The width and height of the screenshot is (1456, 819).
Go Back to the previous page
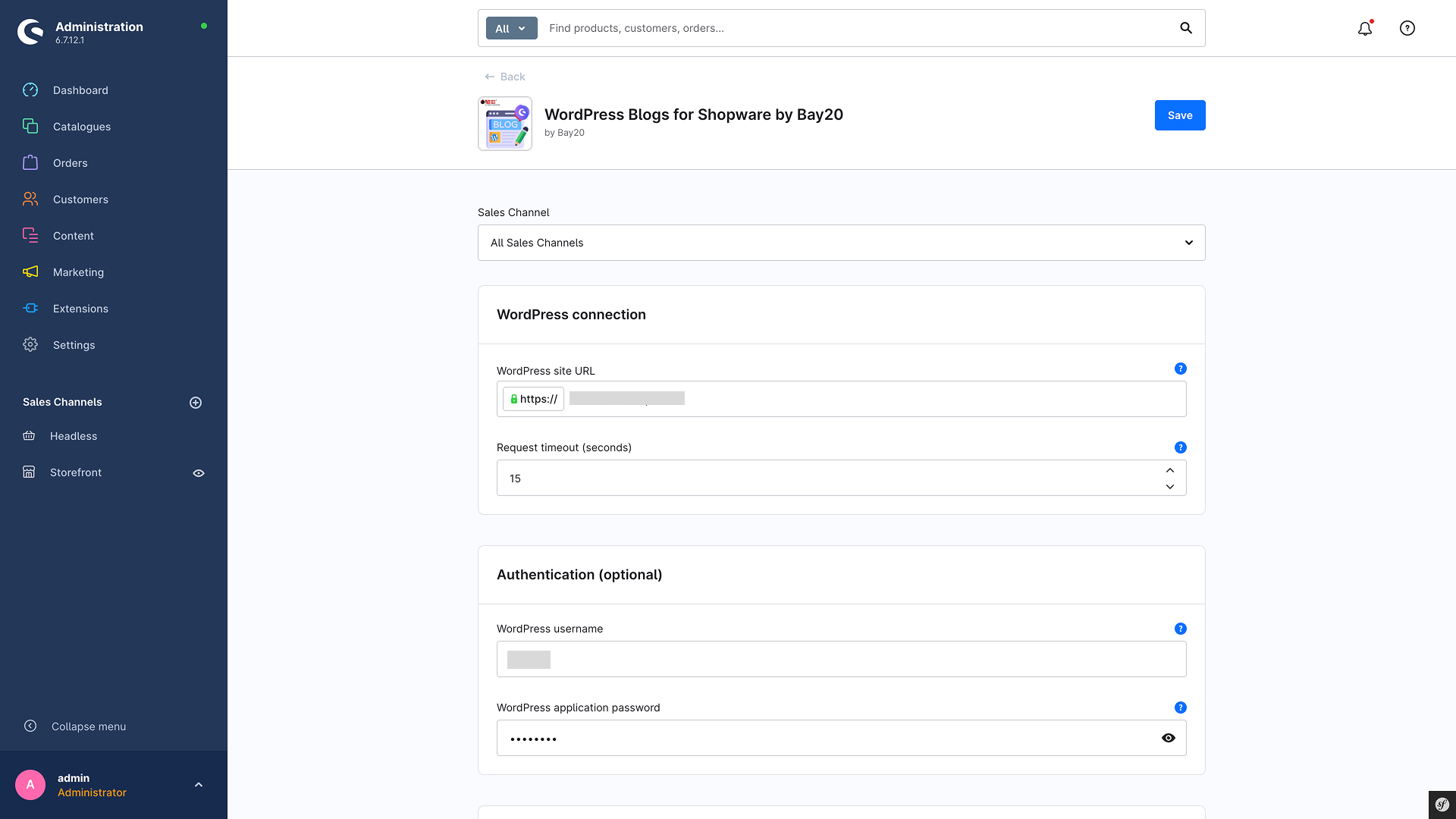click(x=505, y=77)
